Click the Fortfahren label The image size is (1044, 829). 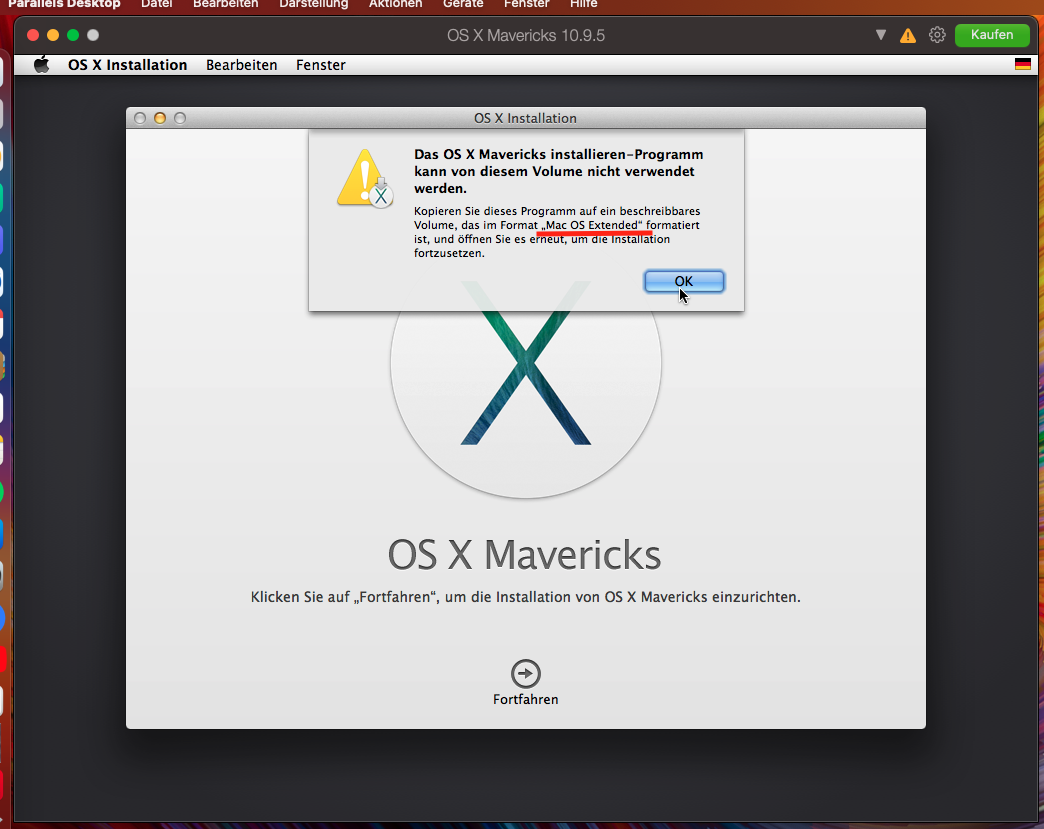point(525,699)
